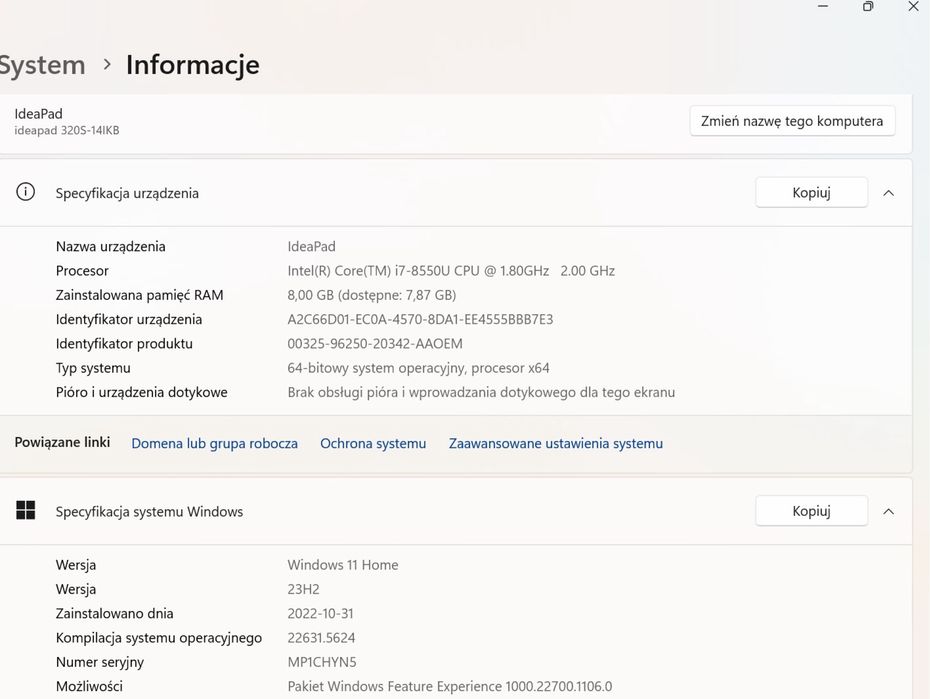Click the OS build 22631.5624

[321, 638]
